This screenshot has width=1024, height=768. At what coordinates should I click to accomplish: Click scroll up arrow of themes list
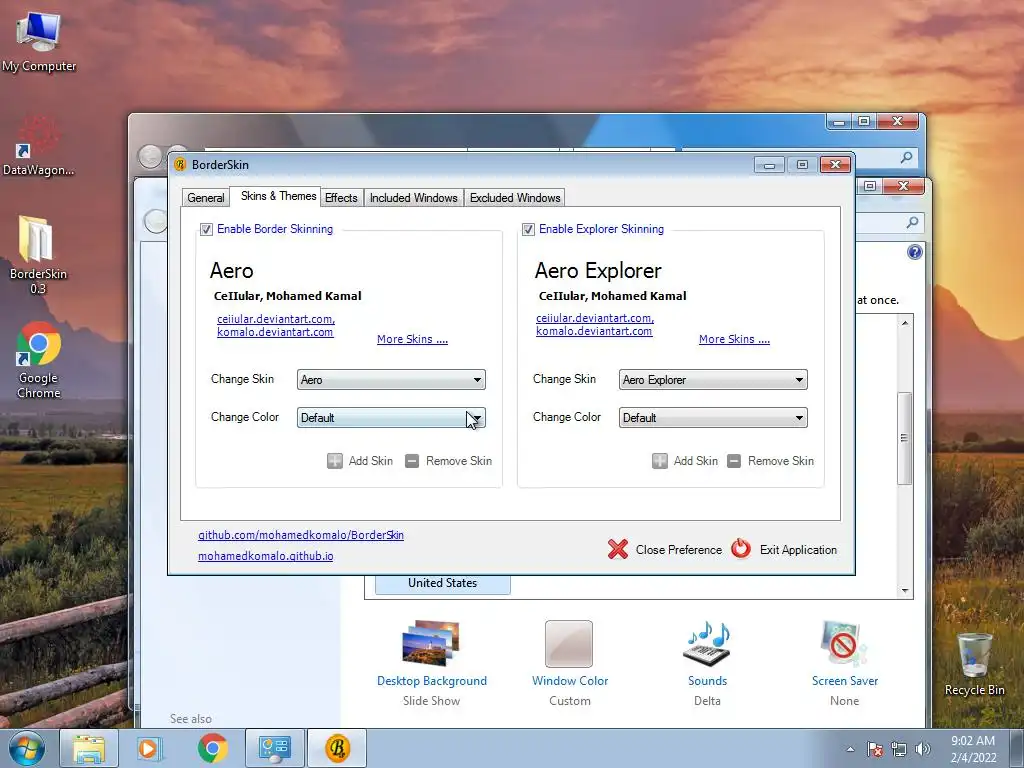click(904, 323)
